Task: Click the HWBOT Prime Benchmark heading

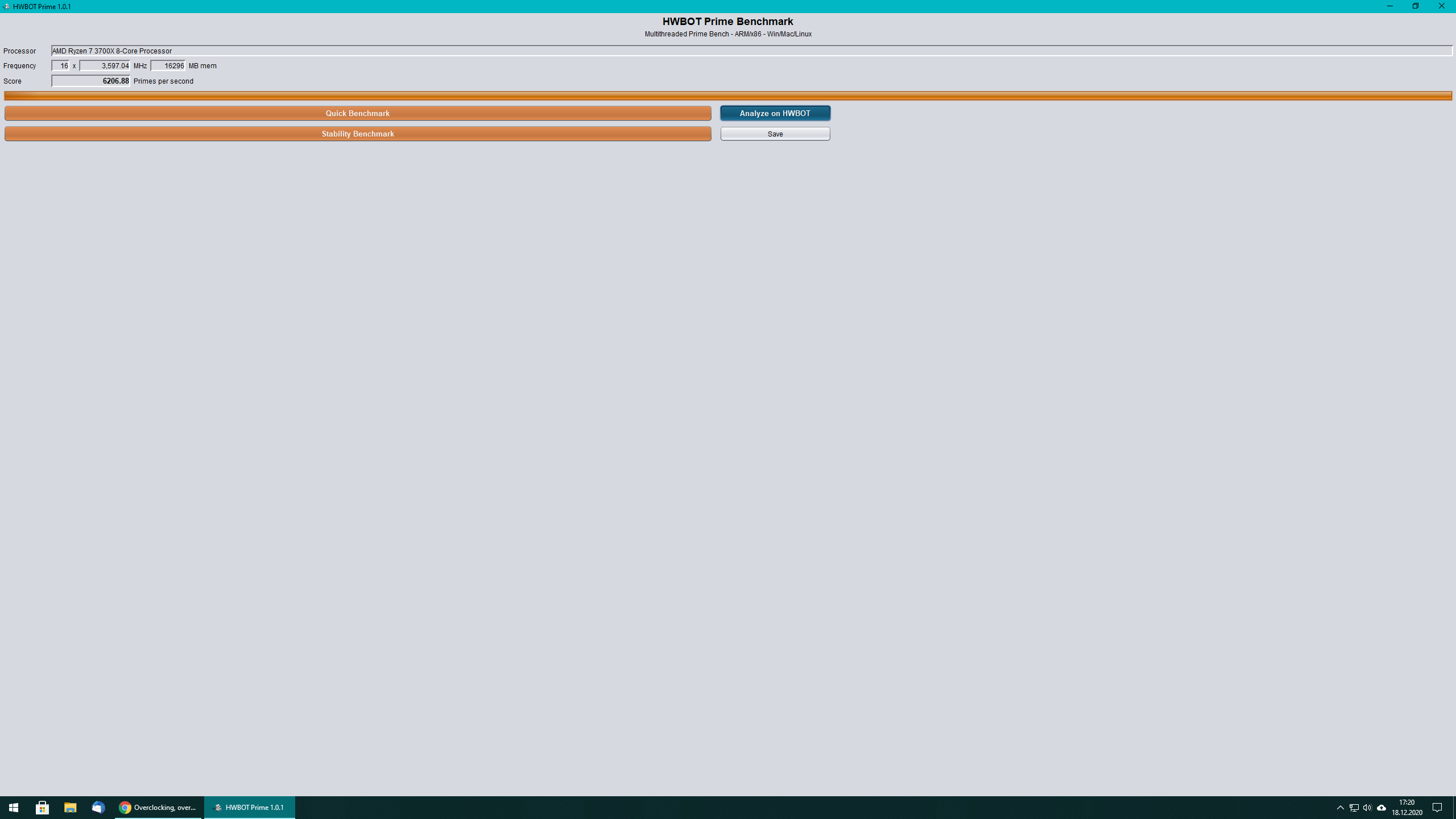Action: 727,21
